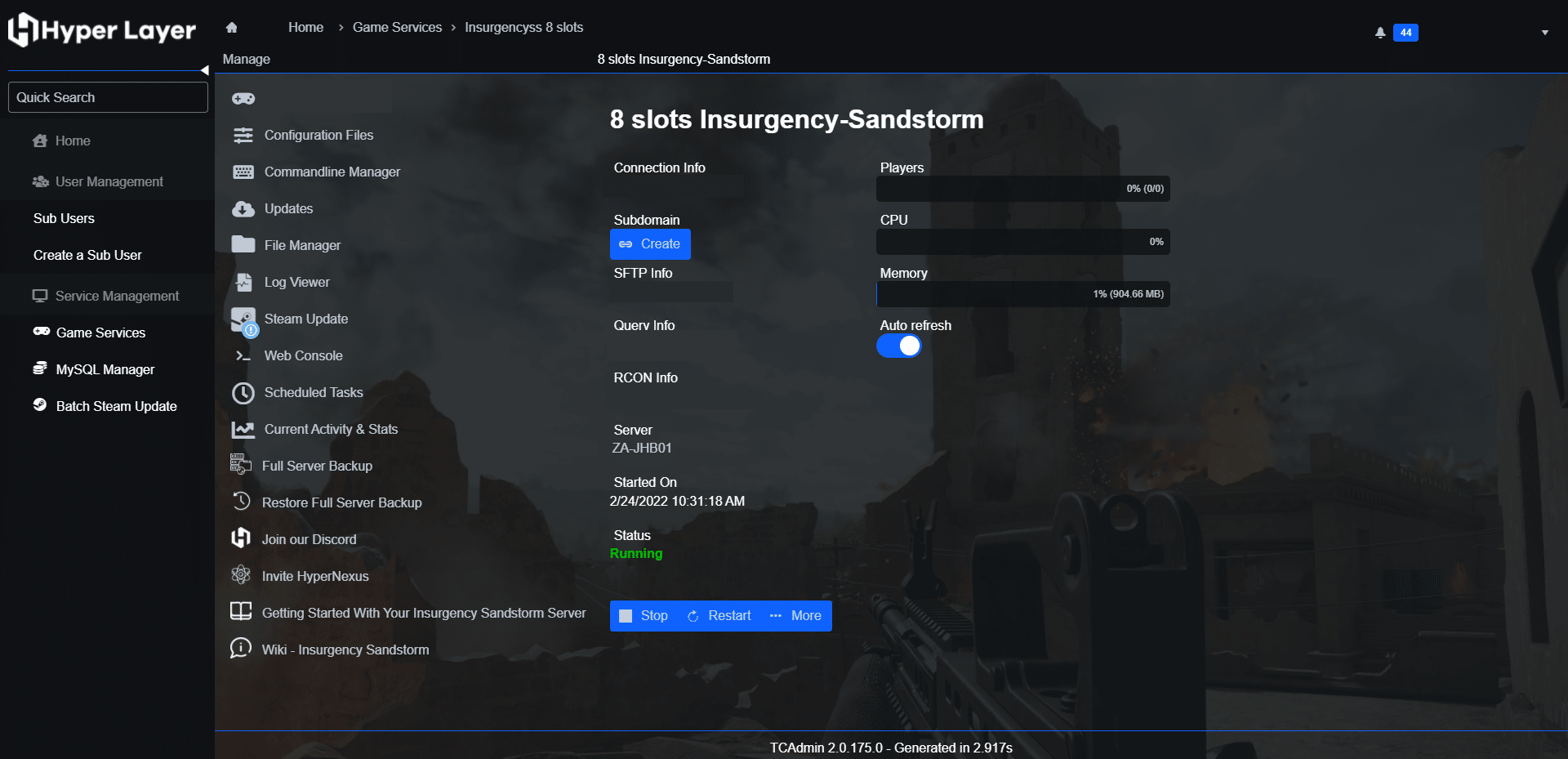This screenshot has height=759, width=1568.
Task: Click the Service Management monitor icon
Action: point(40,296)
